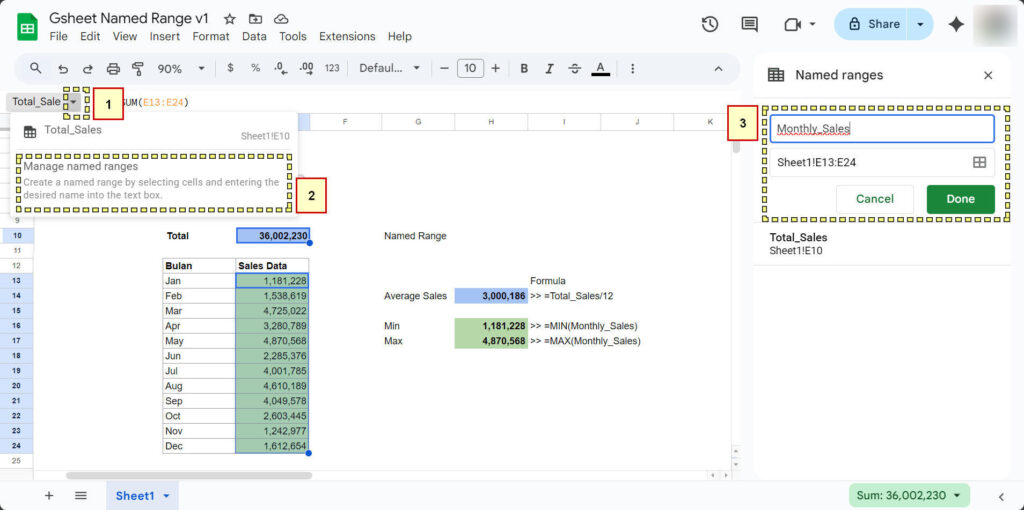Image resolution: width=1024 pixels, height=510 pixels.
Task: Open the View menu
Action: point(125,37)
